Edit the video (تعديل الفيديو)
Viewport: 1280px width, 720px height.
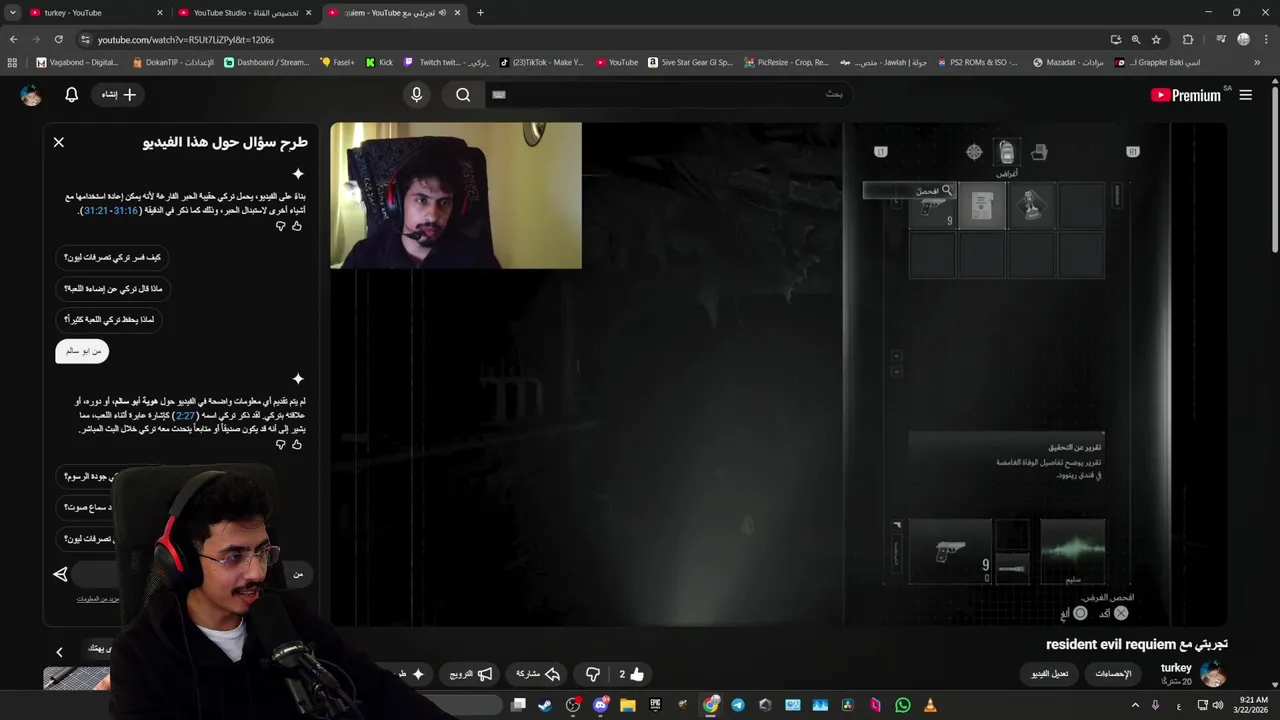pyautogui.click(x=1050, y=674)
